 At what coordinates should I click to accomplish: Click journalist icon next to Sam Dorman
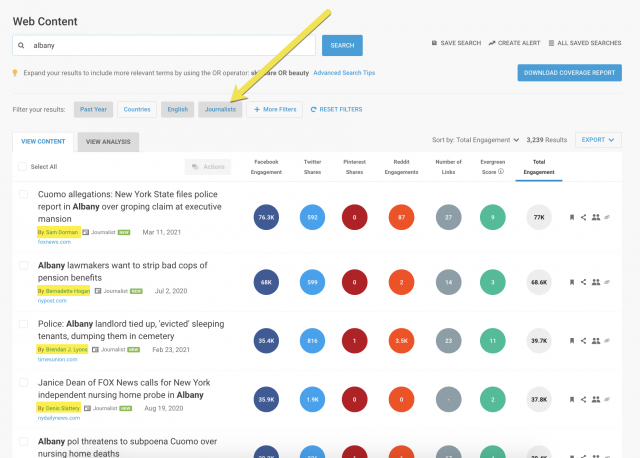tap(86, 232)
